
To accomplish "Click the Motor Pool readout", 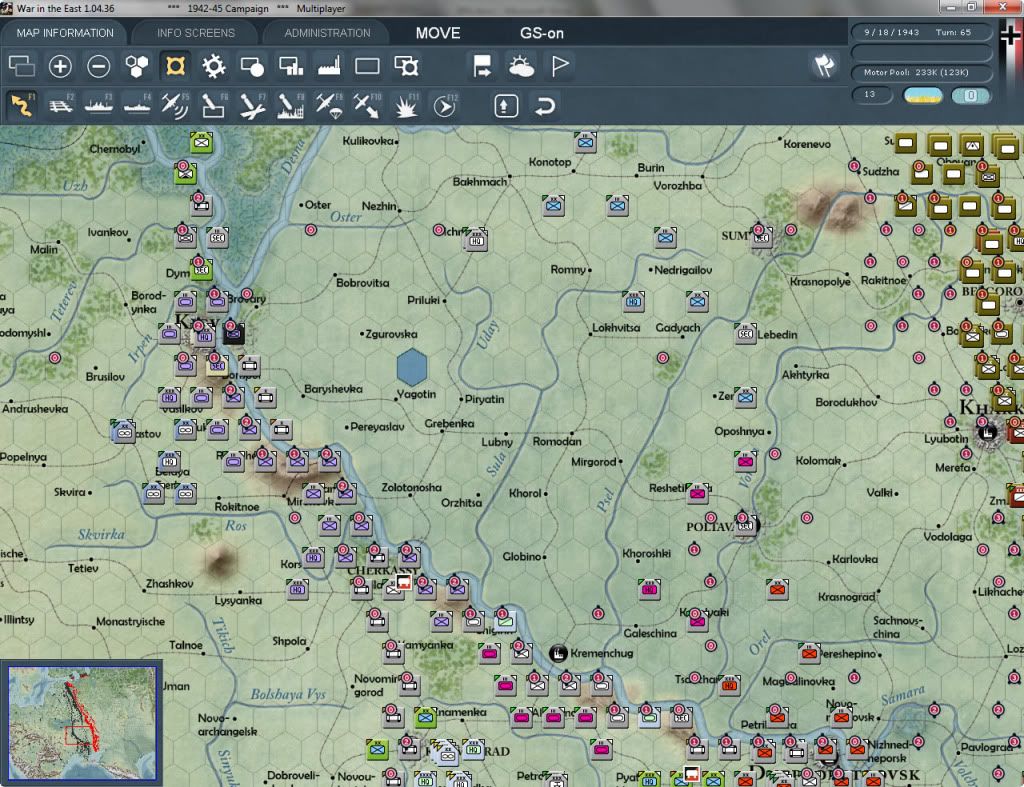I will point(921,72).
